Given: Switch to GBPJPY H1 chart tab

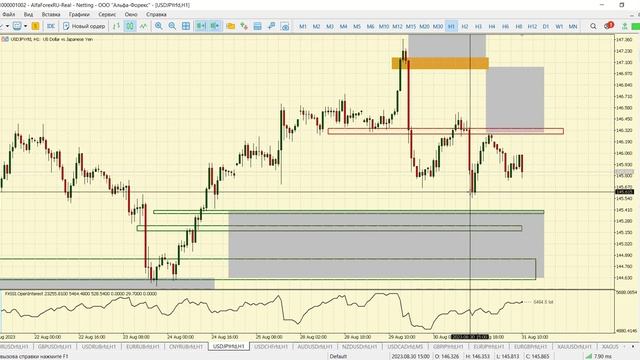Looking at the screenshot, I should pyautogui.click(x=448, y=347).
